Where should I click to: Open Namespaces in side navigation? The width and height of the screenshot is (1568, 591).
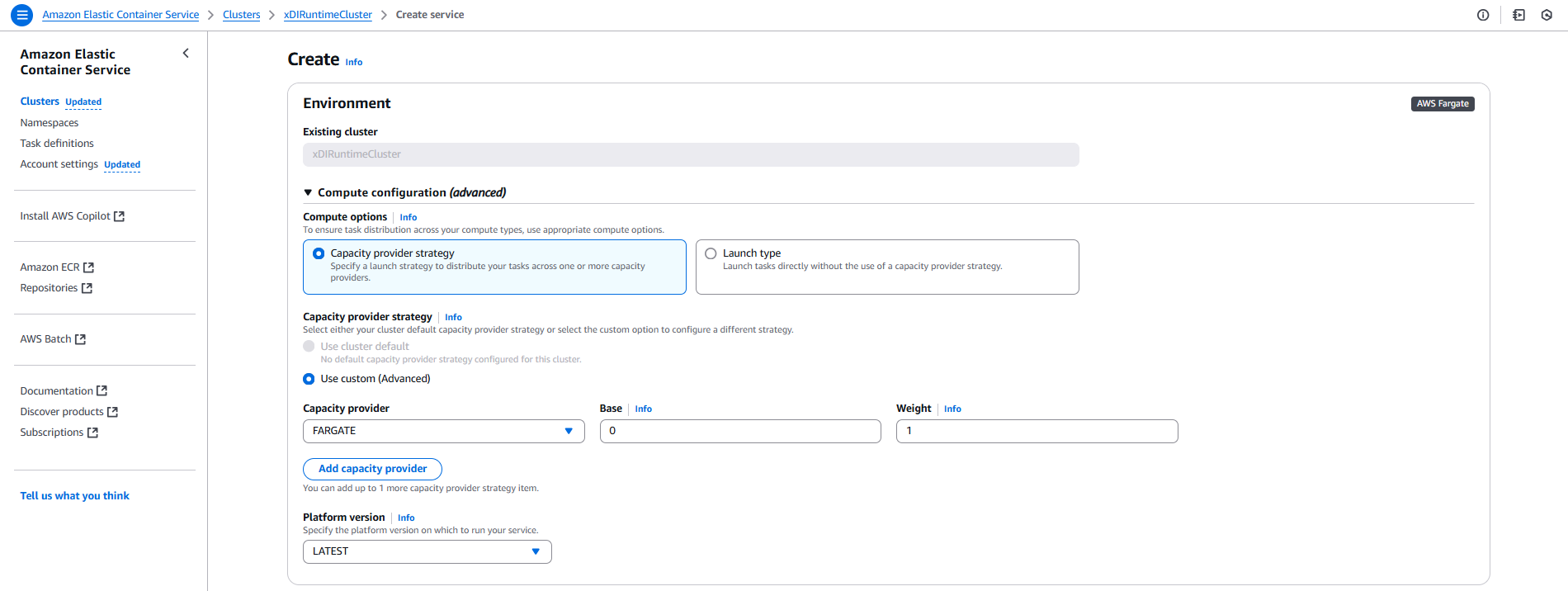pyautogui.click(x=50, y=123)
